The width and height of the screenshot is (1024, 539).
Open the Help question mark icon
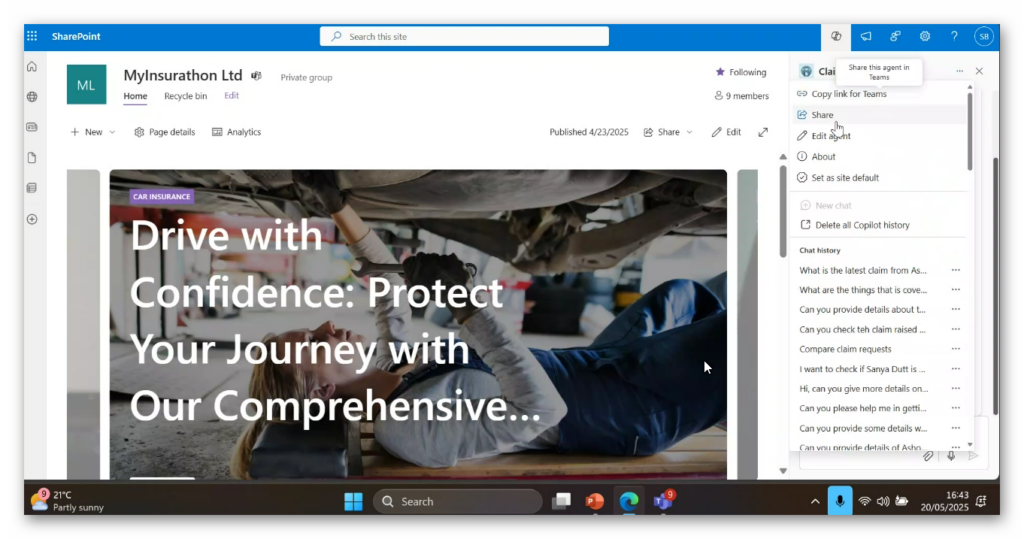tap(954, 37)
